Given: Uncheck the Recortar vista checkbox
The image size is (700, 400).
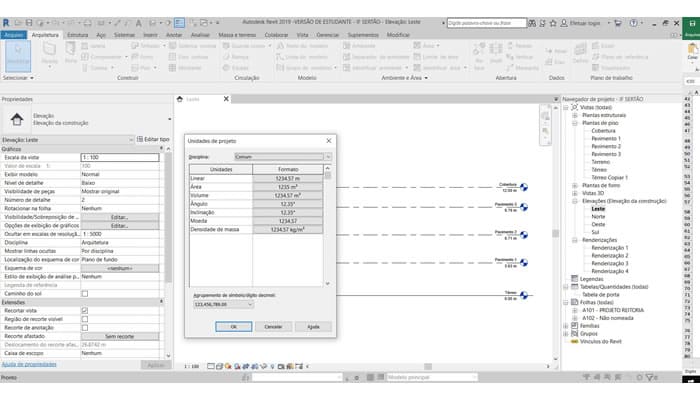Looking at the screenshot, I should point(85,311).
